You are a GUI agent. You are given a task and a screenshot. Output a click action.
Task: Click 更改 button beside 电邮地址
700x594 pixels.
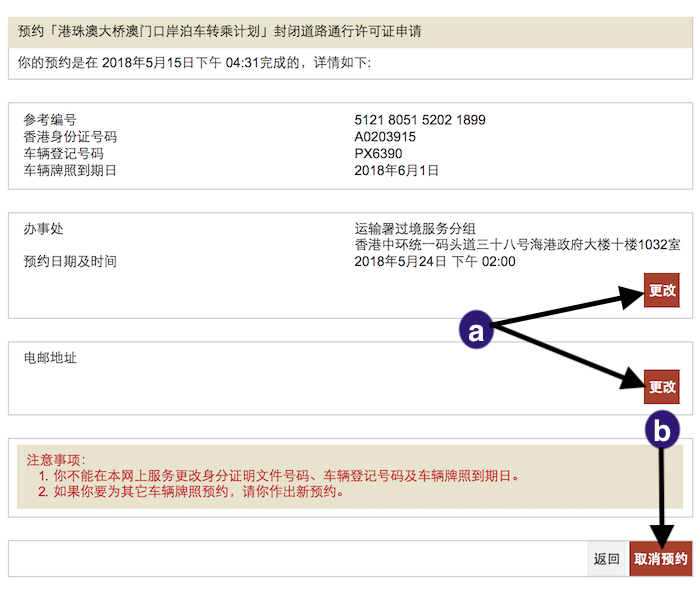pos(661,386)
